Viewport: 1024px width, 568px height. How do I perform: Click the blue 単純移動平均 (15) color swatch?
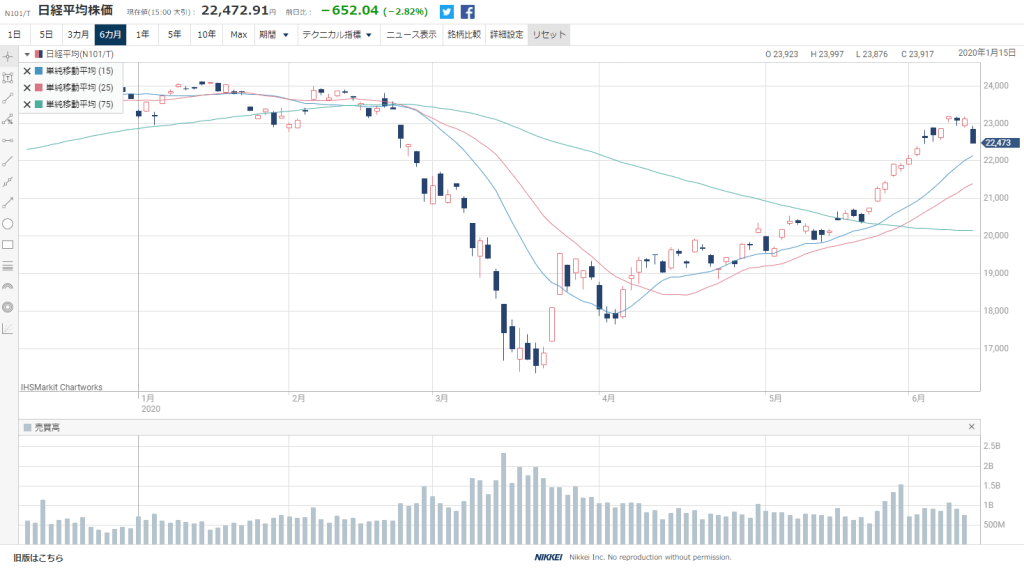pos(38,71)
